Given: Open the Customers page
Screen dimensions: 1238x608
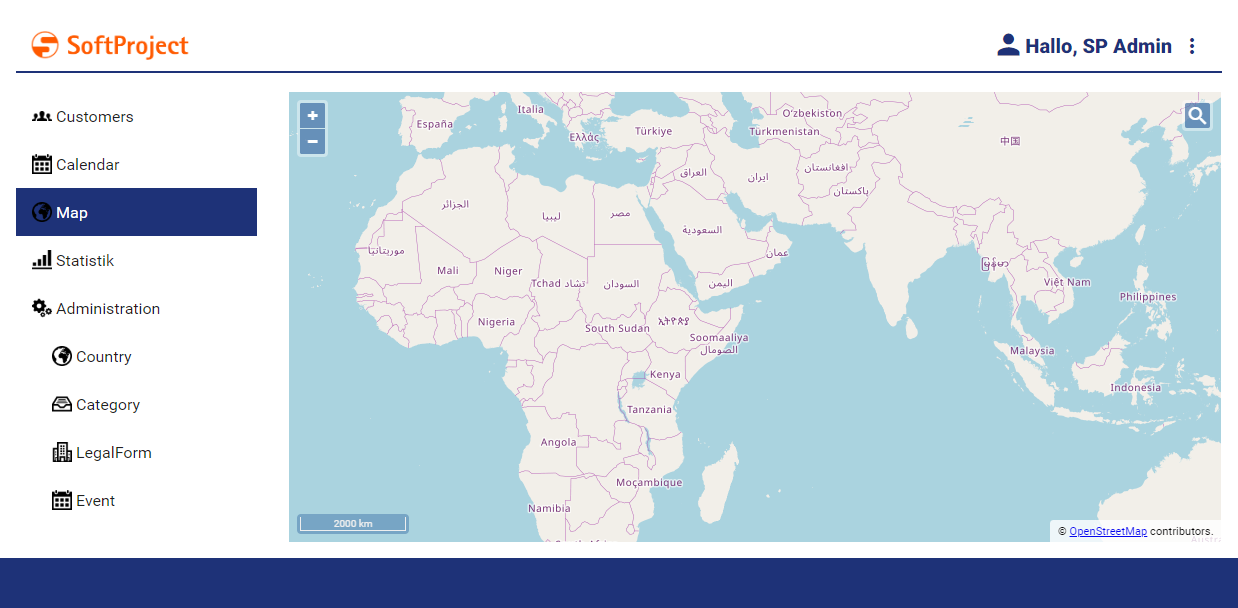Looking at the screenshot, I should (94, 117).
